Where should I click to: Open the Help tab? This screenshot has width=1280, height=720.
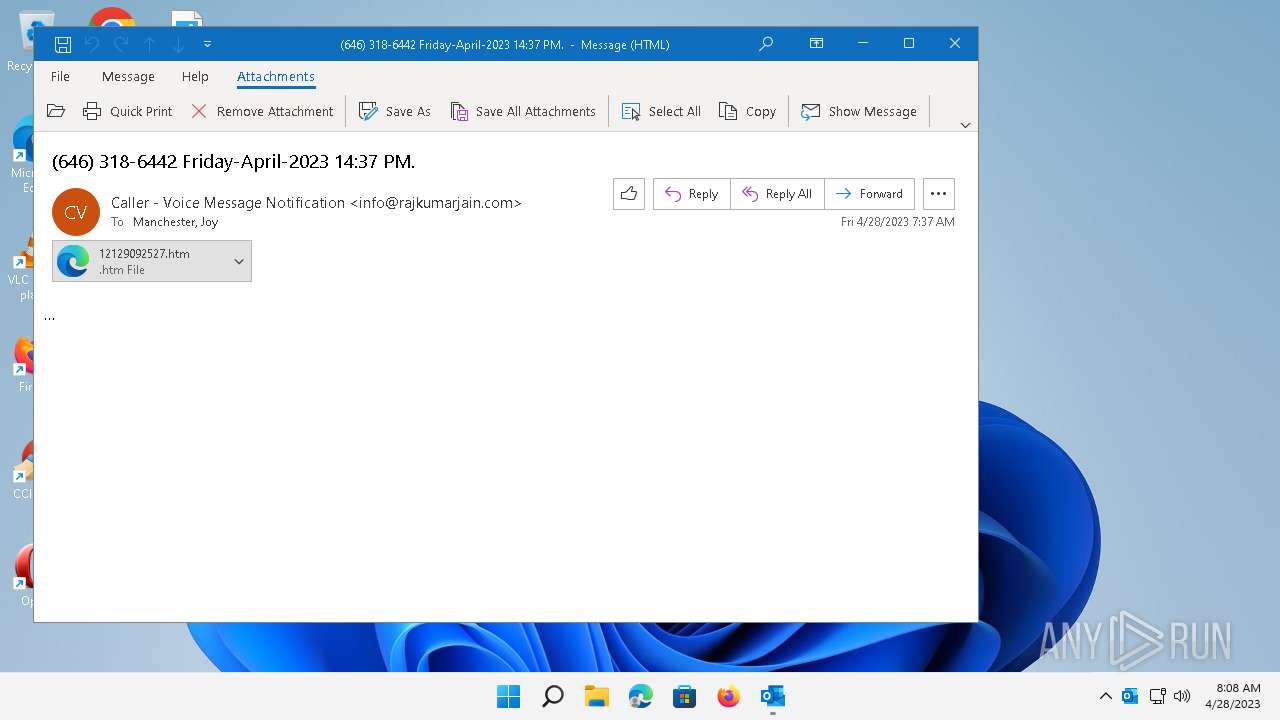[x=195, y=77]
